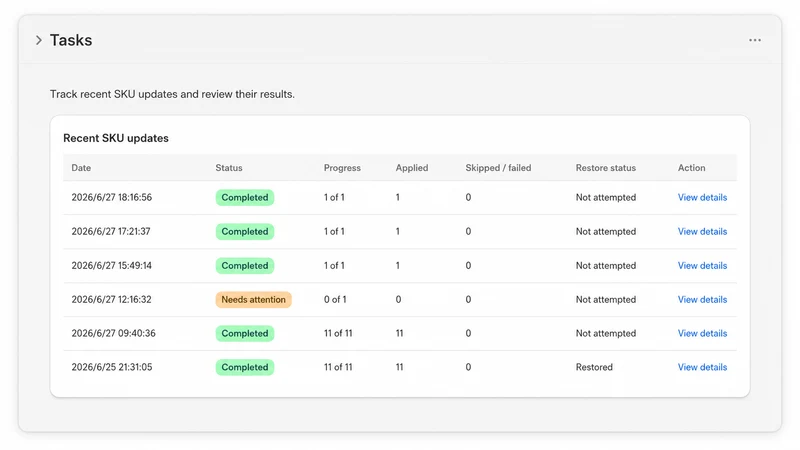The height and width of the screenshot is (450, 800).
Task: Click Completed badge in 15:49:14 row
Action: (x=244, y=266)
